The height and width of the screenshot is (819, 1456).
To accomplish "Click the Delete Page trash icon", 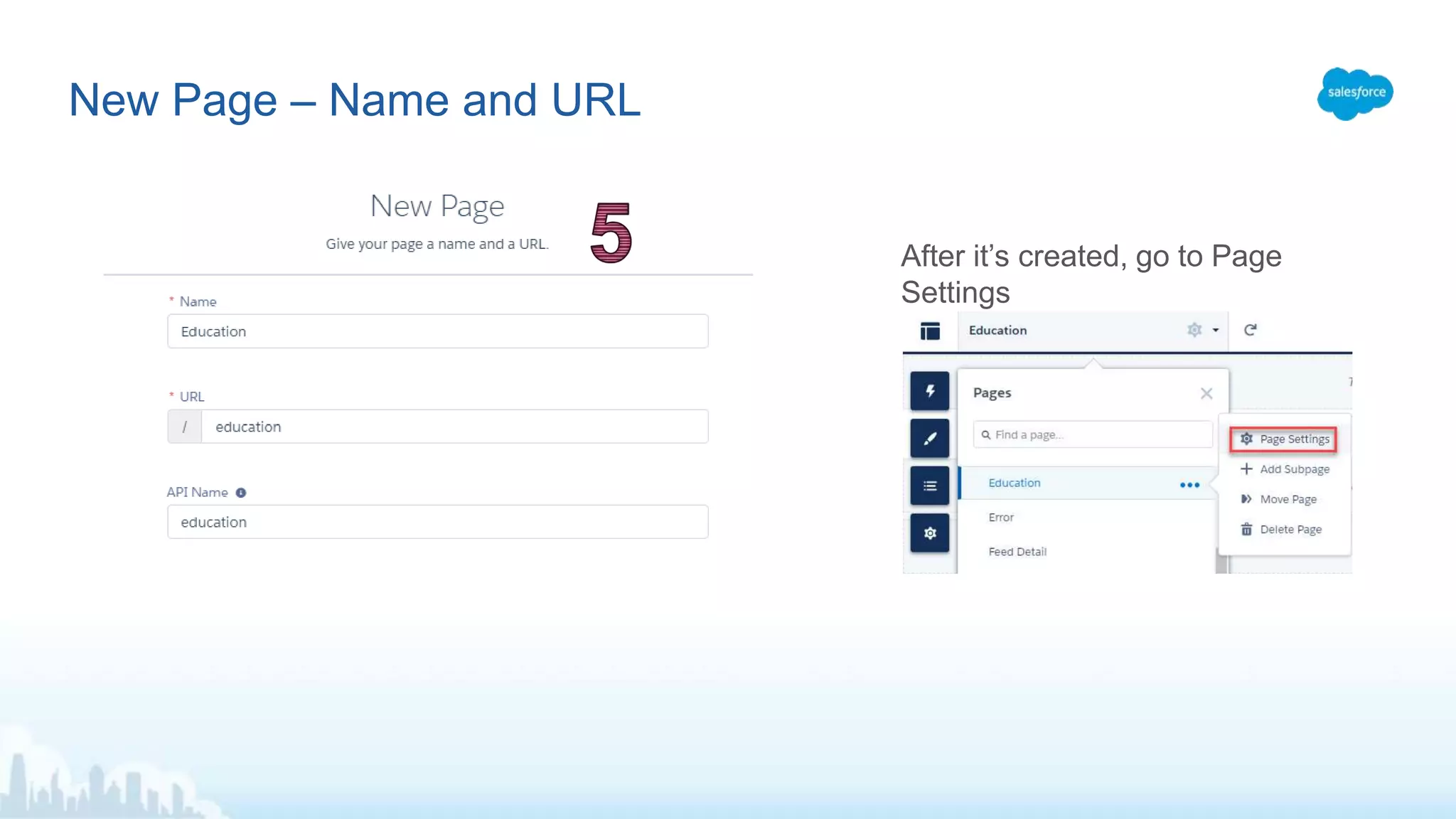I will [x=1246, y=530].
